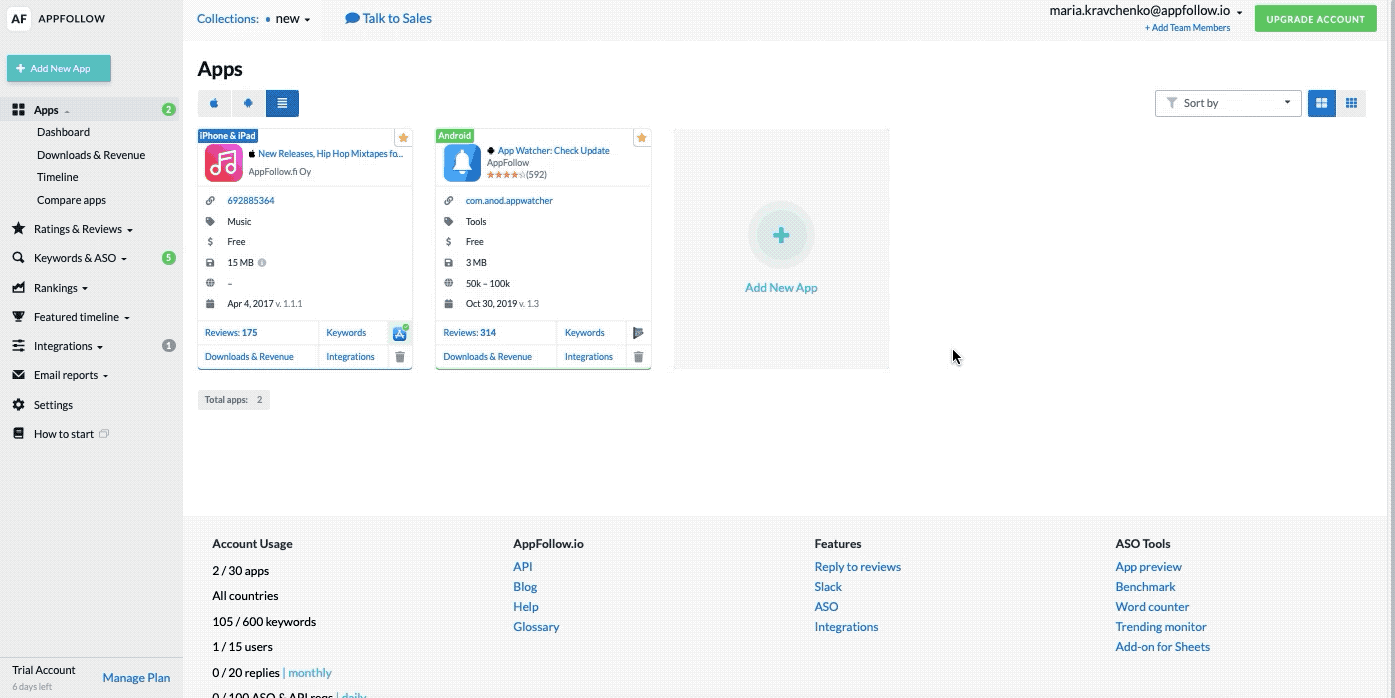
Task: Click the info icon beside 15 MB
Action: point(262,263)
